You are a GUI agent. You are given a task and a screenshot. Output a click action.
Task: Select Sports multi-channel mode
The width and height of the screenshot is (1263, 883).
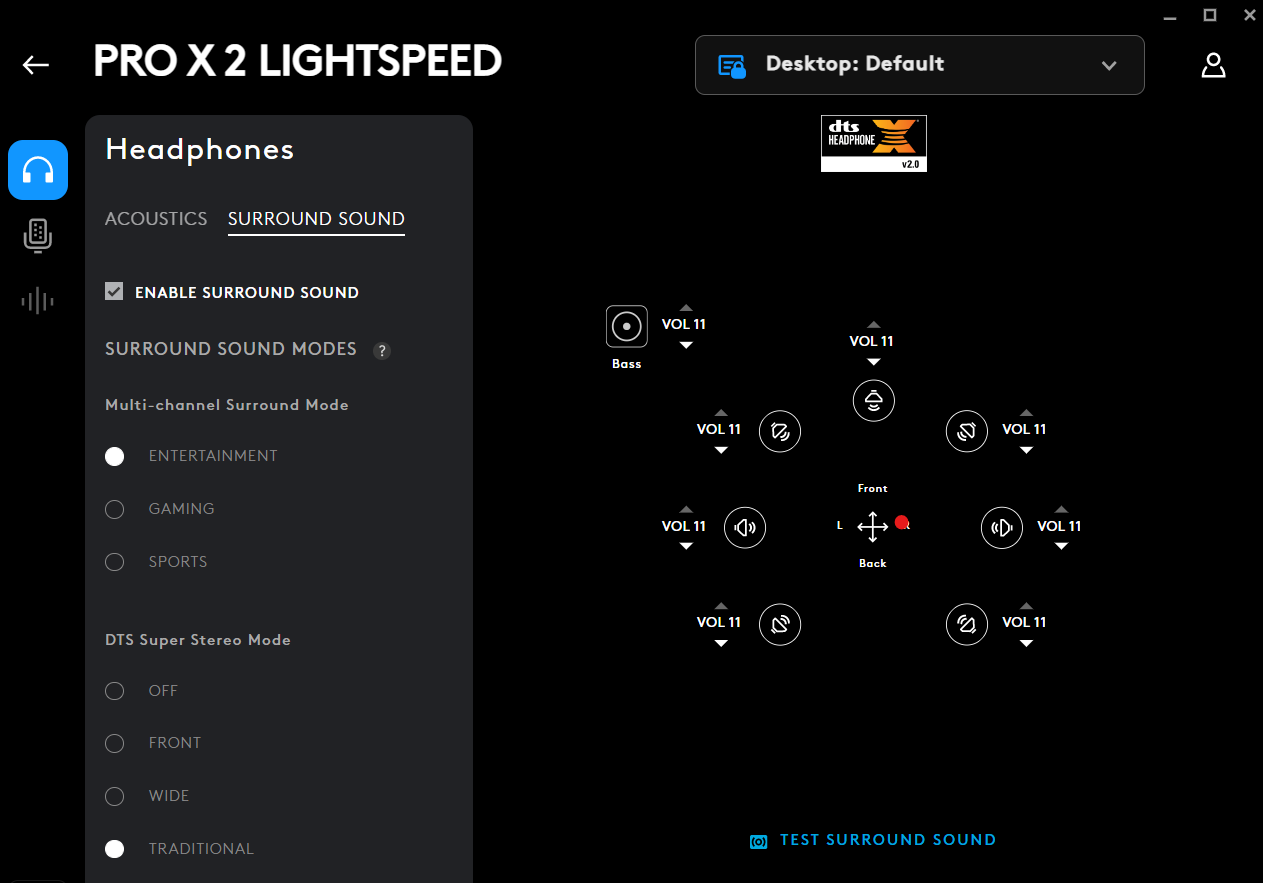(x=115, y=562)
